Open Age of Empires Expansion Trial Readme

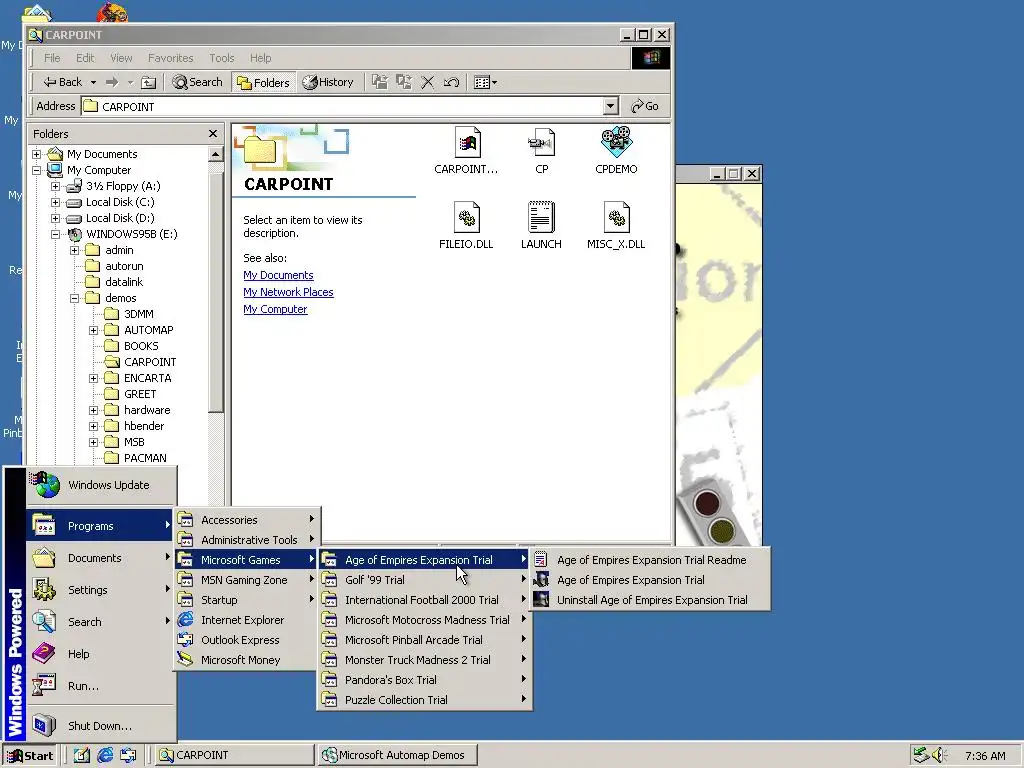tap(650, 560)
